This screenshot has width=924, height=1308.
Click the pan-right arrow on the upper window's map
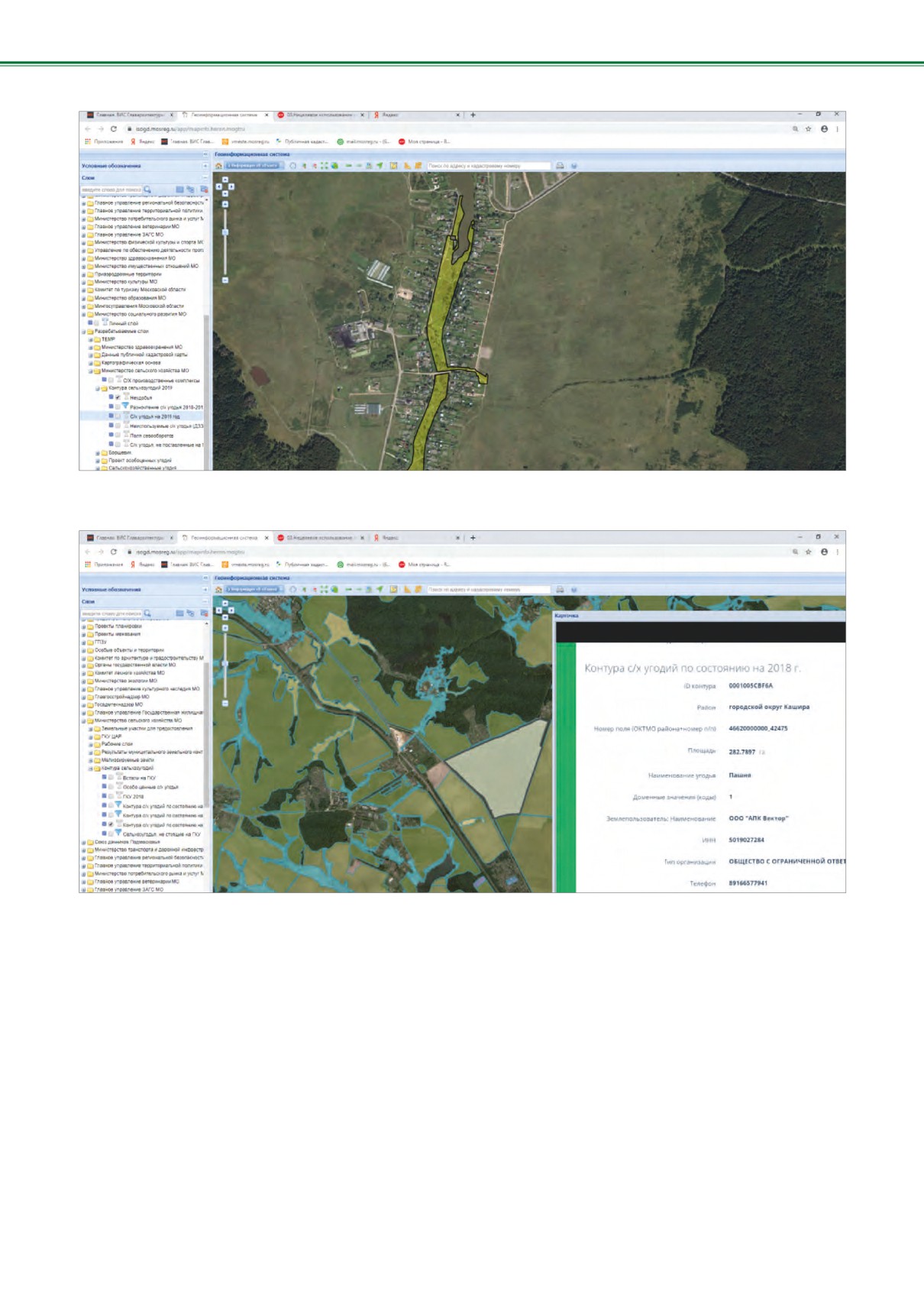click(231, 186)
